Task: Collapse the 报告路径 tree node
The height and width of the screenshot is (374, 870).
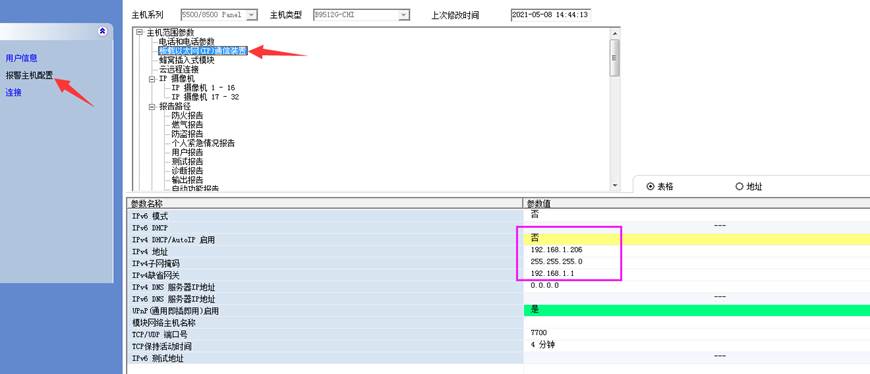Action: [x=151, y=107]
